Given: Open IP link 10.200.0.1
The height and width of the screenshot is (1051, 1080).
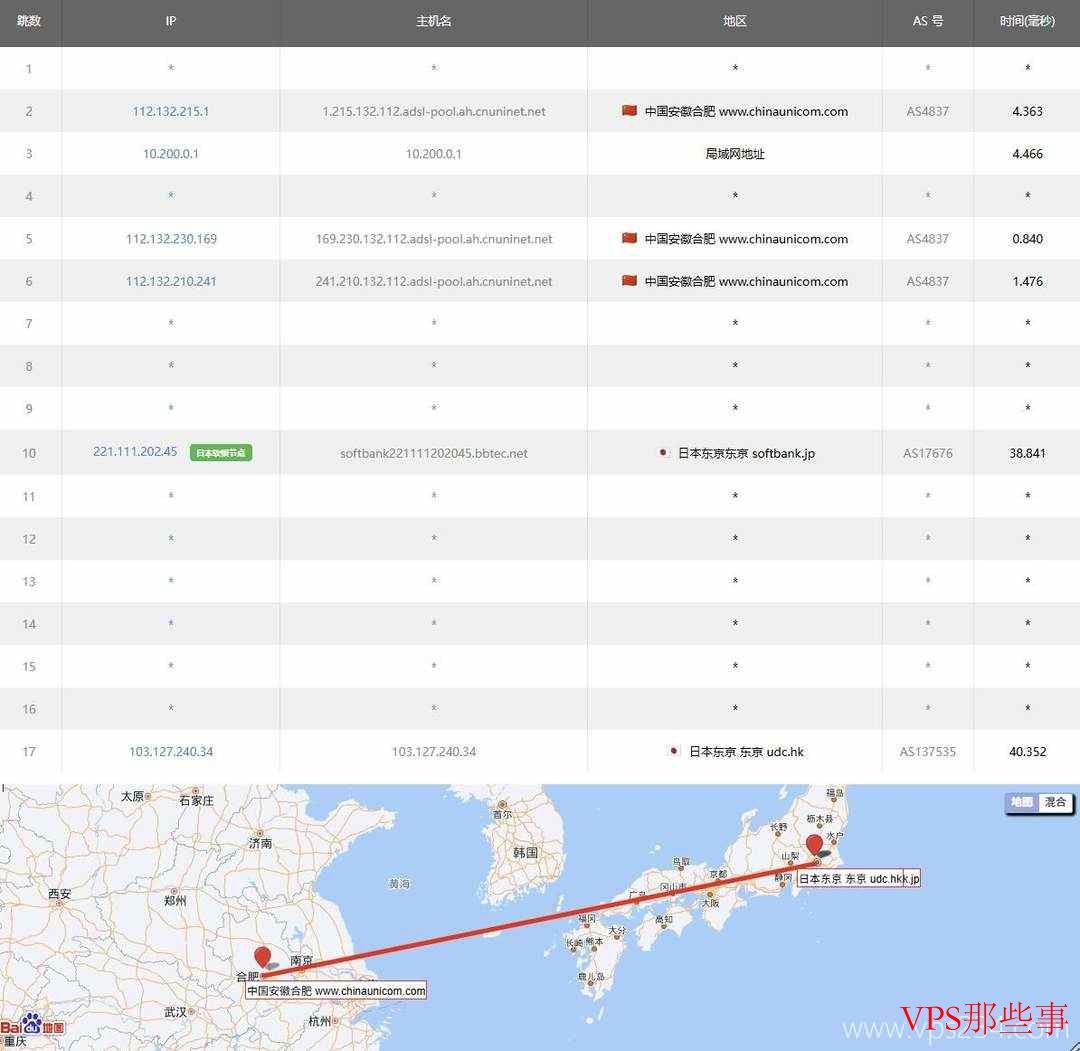Looking at the screenshot, I should point(171,154).
